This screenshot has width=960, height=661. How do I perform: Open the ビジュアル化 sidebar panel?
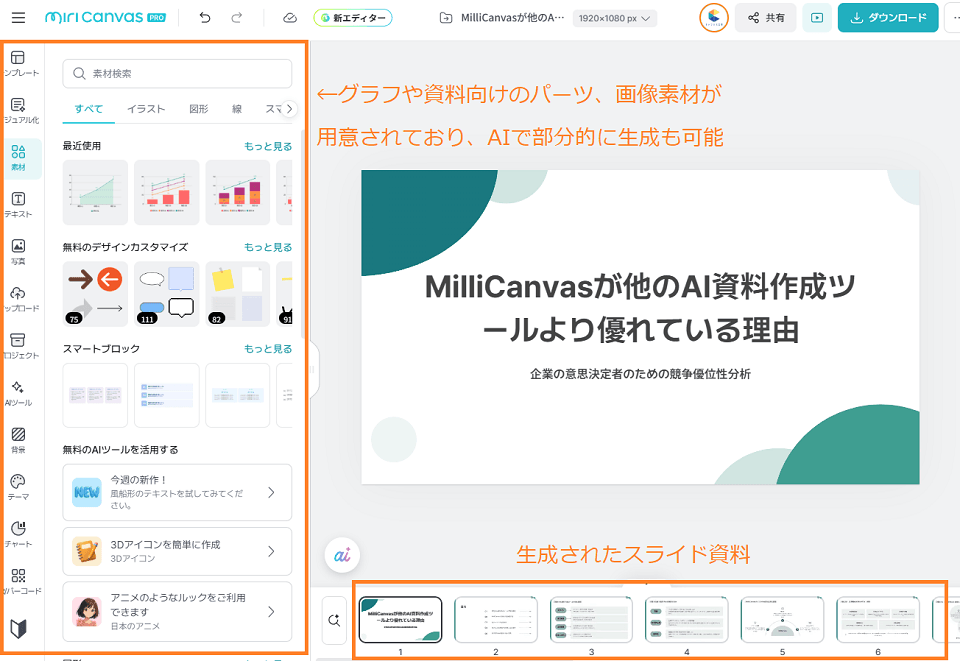18,111
